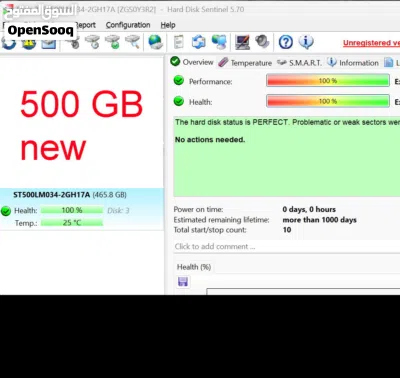The height and width of the screenshot is (378, 400).
Task: Click the disk with green check icon
Action: click(x=112, y=42)
